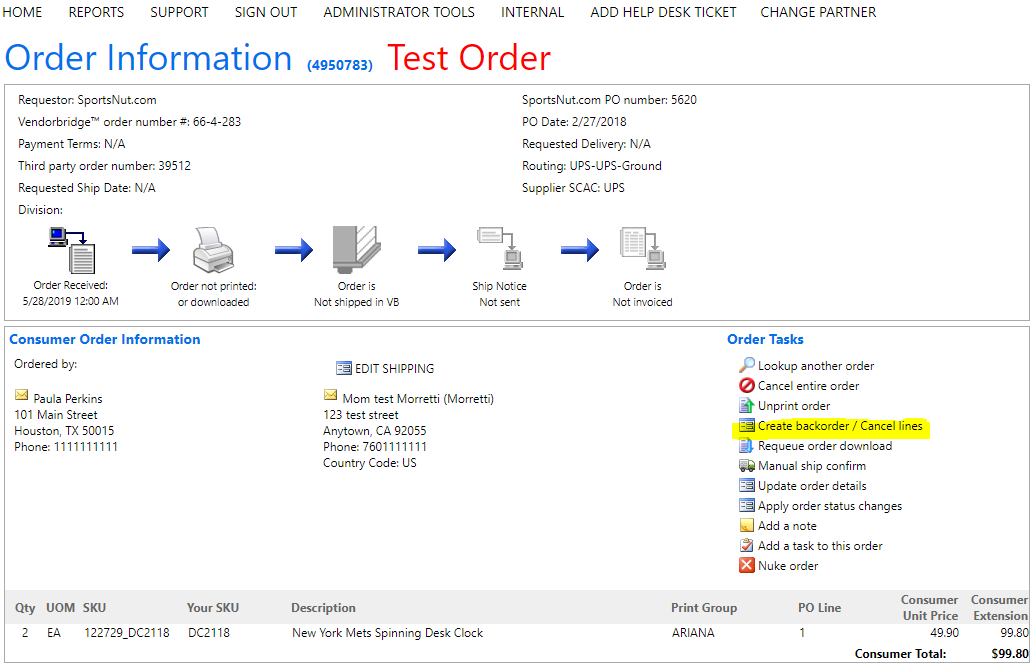Image resolution: width=1034 pixels, height=663 pixels.
Task: Click the Consumer Total $99.80
Action: click(1010, 654)
